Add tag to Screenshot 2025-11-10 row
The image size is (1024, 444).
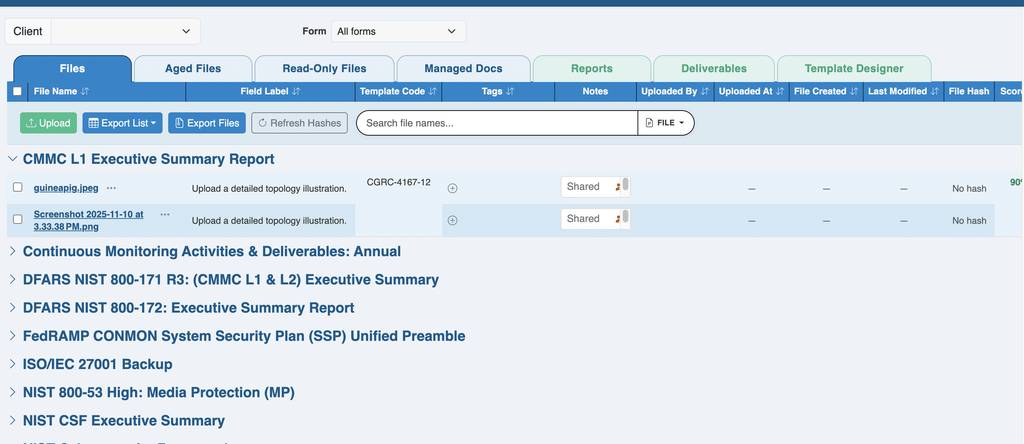point(452,221)
